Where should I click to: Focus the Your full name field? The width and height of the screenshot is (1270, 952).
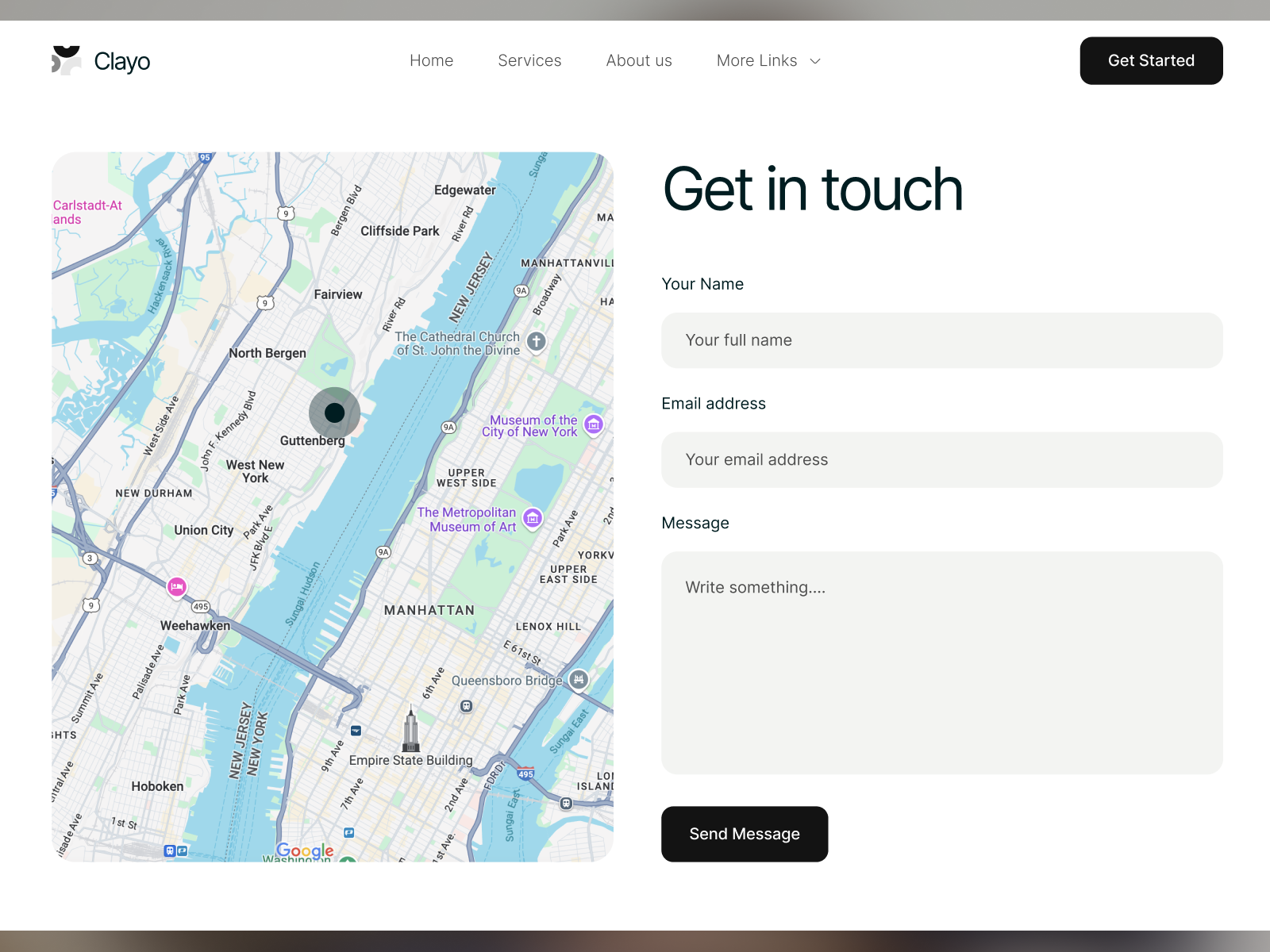pos(941,340)
